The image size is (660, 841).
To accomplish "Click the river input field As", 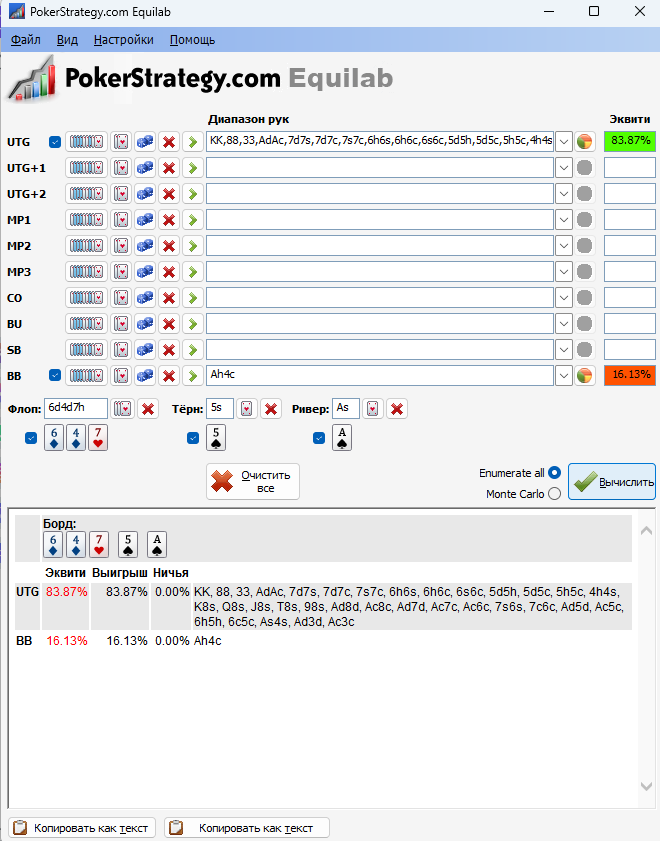I will (x=345, y=409).
